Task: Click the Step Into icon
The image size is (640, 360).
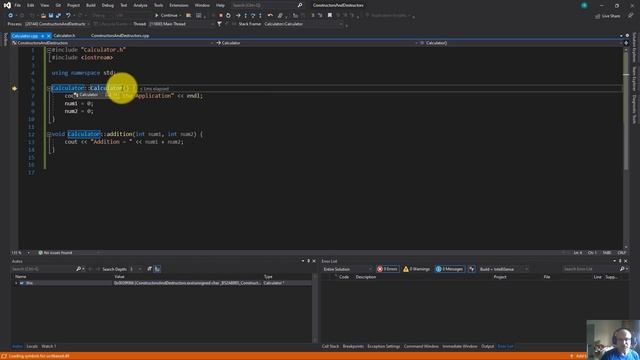Action: coord(245,16)
